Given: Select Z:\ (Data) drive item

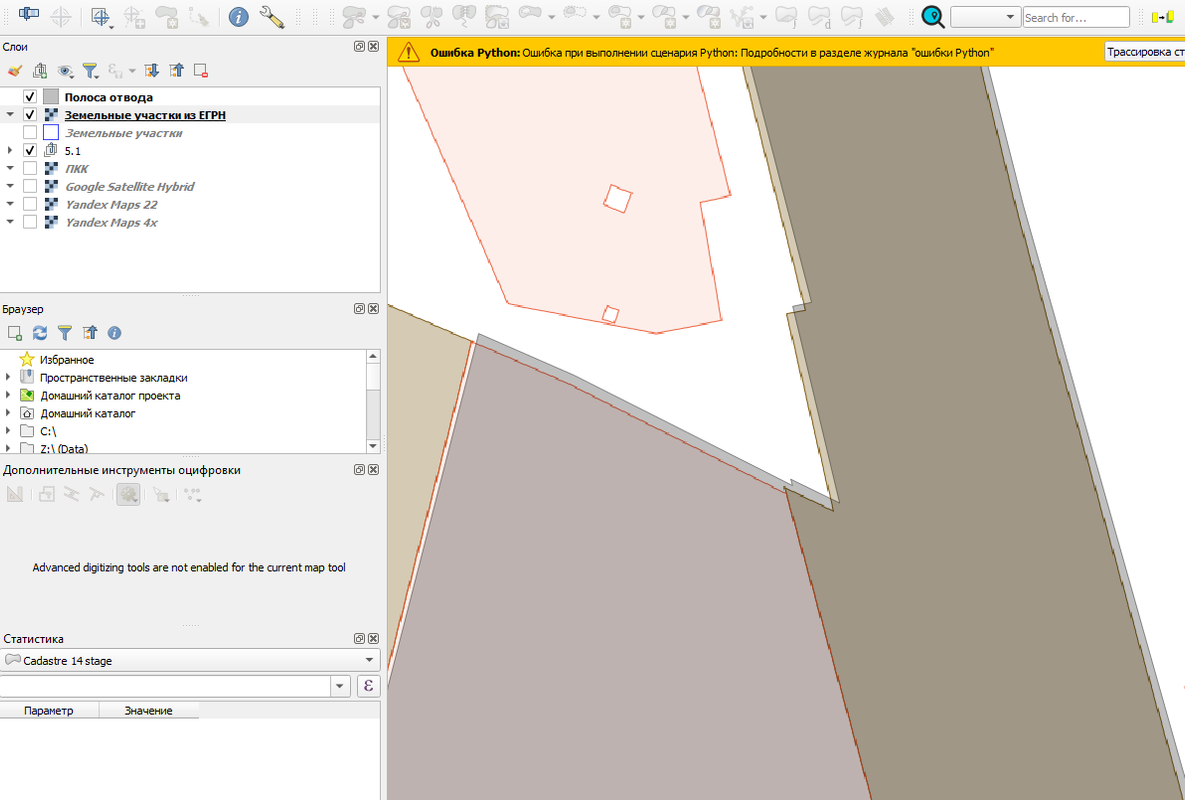Looking at the screenshot, I should click(x=64, y=449).
